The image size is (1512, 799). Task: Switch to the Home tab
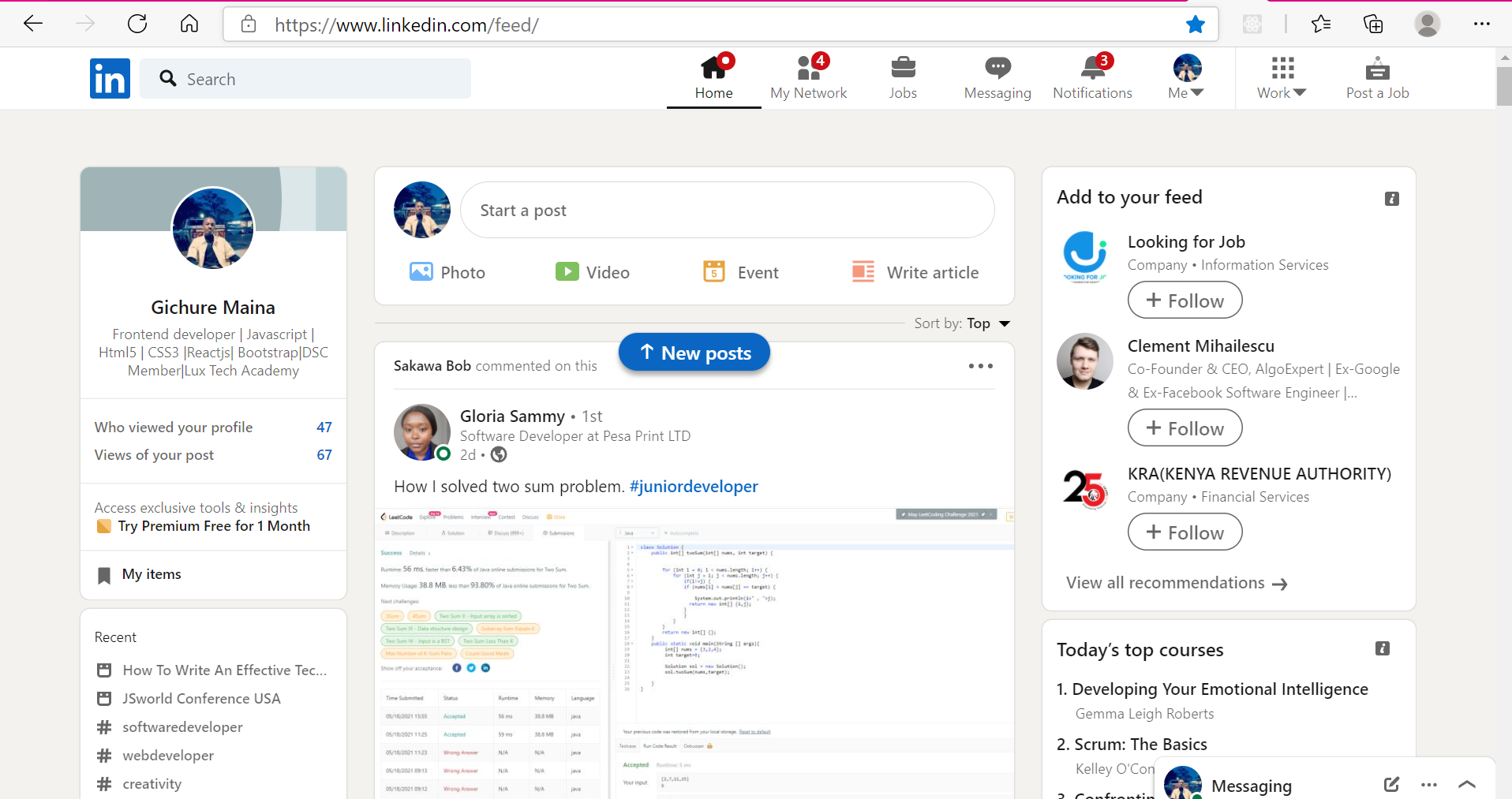point(714,78)
